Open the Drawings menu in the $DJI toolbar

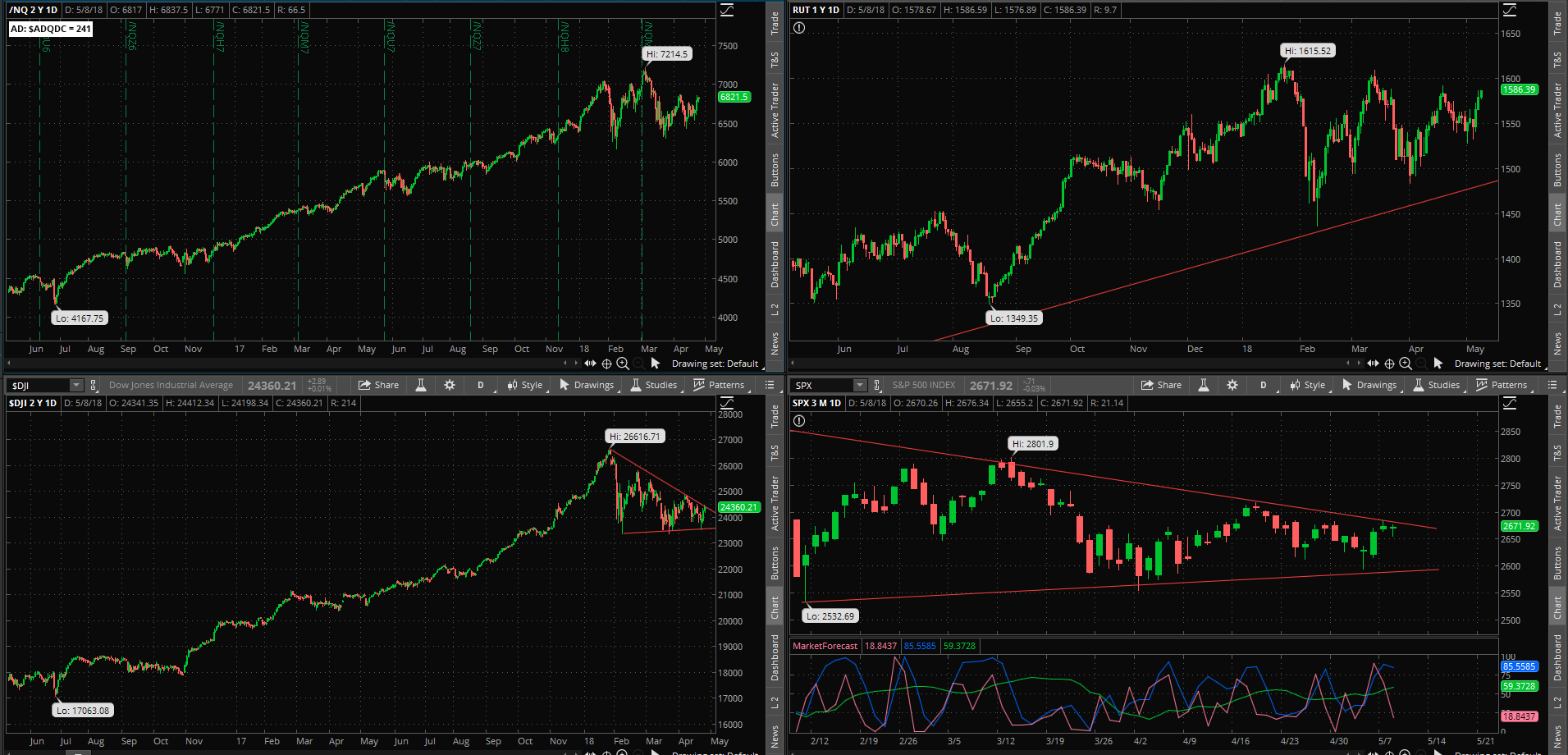(x=586, y=385)
